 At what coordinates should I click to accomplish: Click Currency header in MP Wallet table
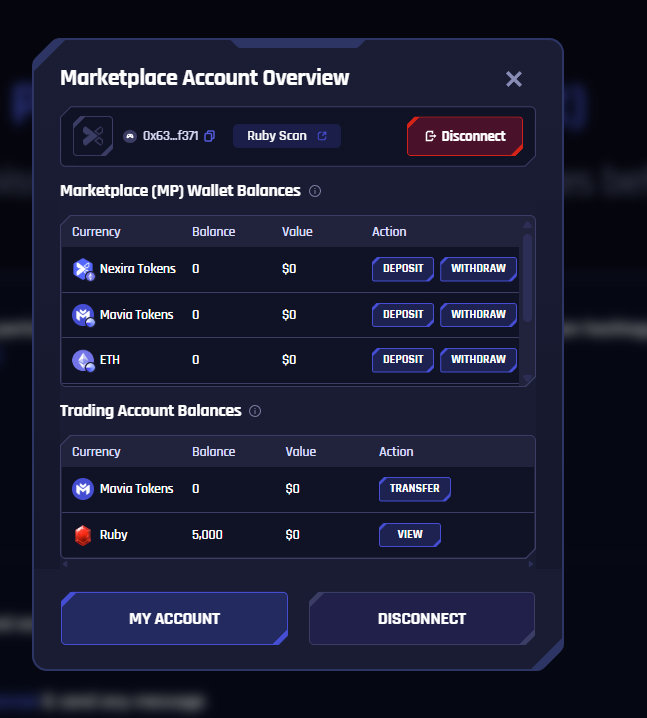(96, 232)
